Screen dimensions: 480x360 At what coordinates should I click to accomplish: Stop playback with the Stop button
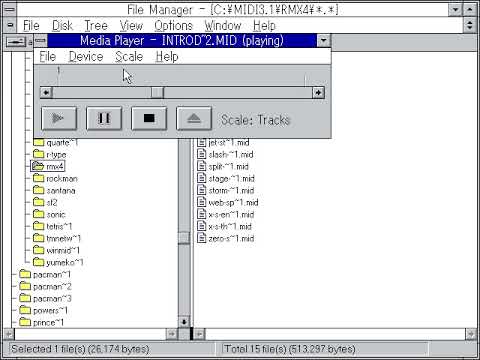point(149,118)
